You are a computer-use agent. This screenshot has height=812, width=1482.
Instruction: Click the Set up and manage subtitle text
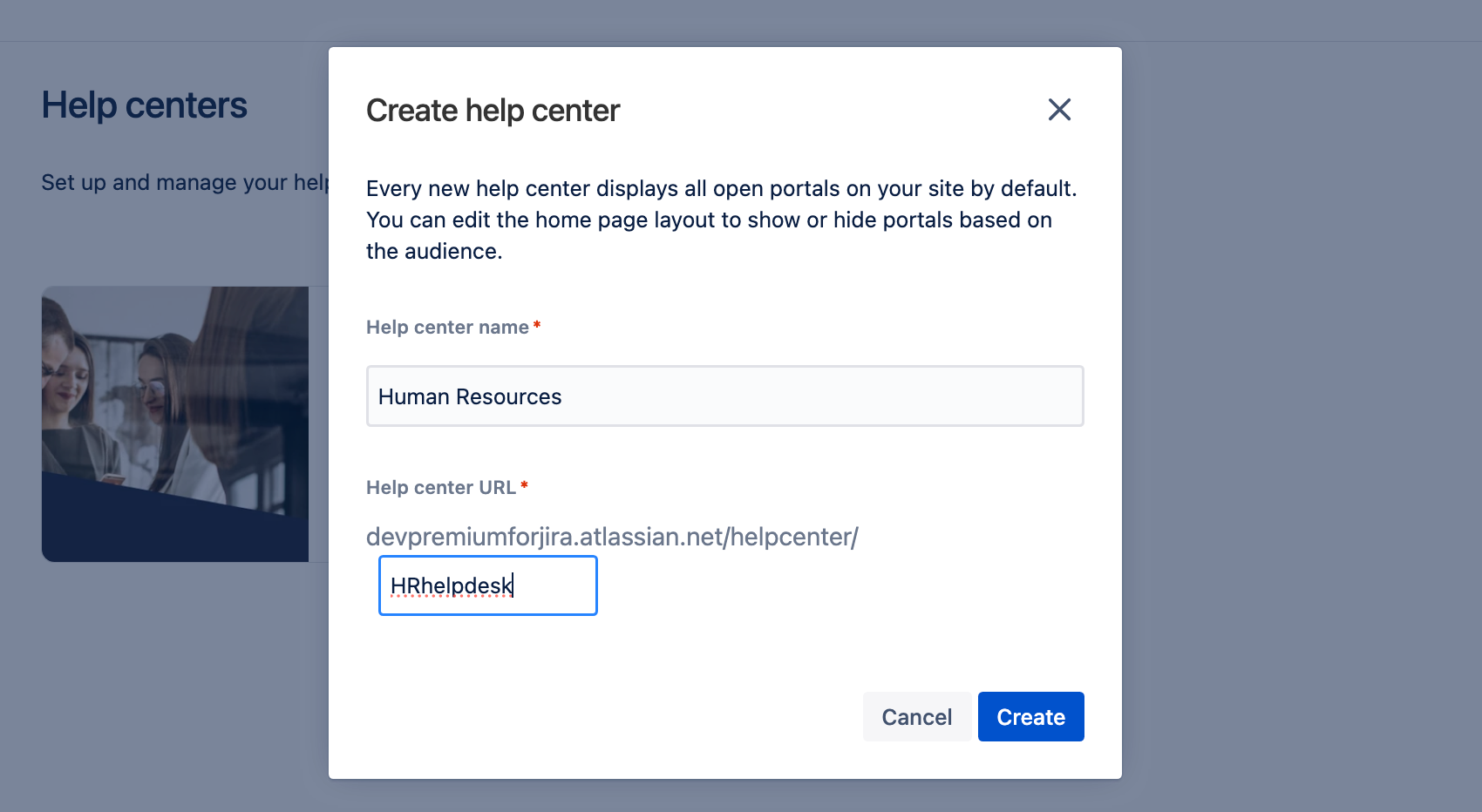[185, 183]
